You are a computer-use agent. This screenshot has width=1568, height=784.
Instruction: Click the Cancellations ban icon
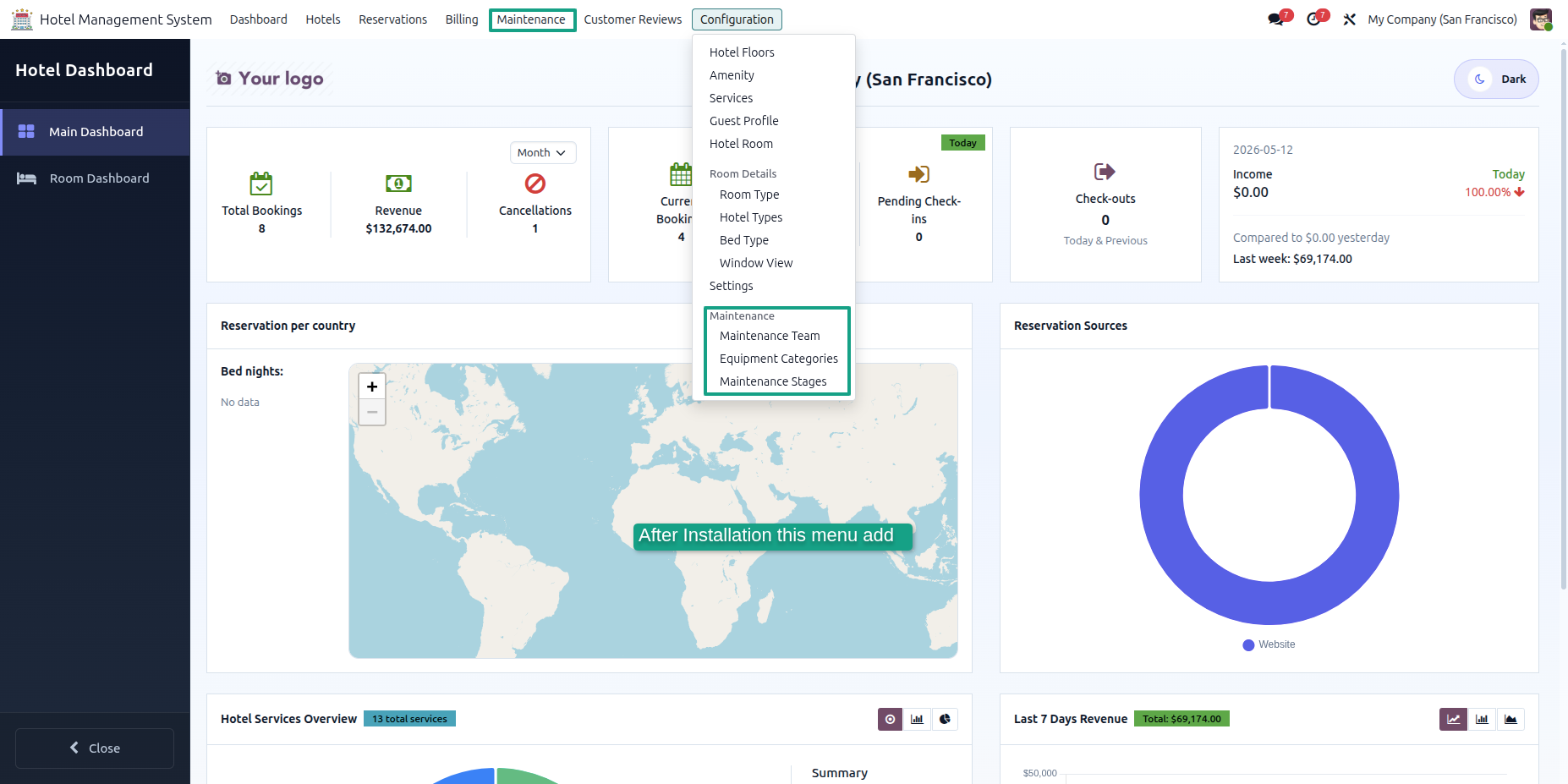[535, 184]
